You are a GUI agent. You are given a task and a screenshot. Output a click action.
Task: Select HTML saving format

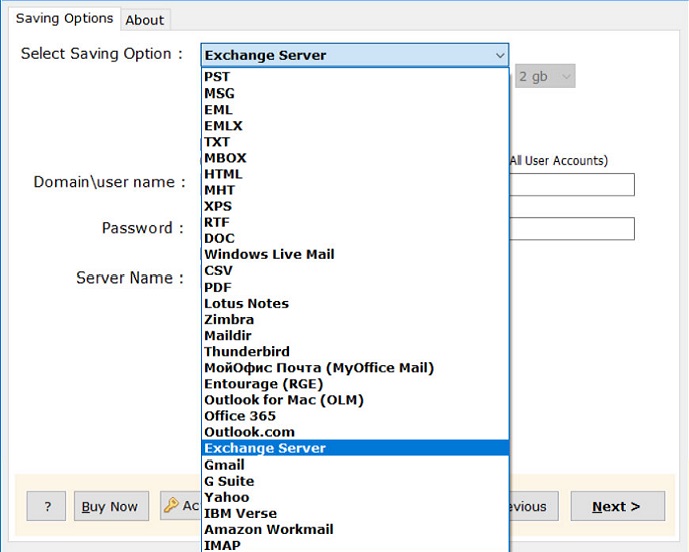pyautogui.click(x=355, y=174)
